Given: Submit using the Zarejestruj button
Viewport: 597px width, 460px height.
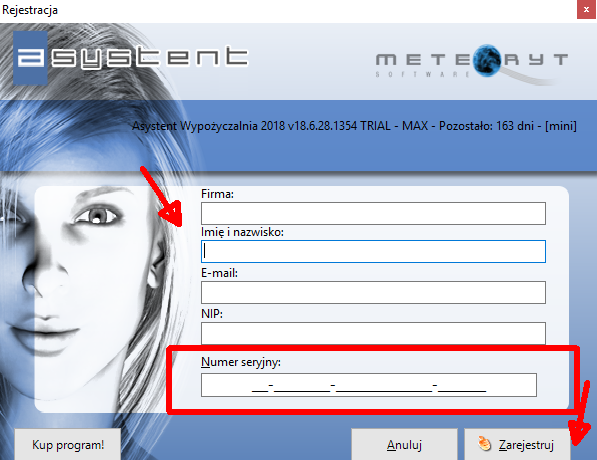Looking at the screenshot, I should coord(517,444).
